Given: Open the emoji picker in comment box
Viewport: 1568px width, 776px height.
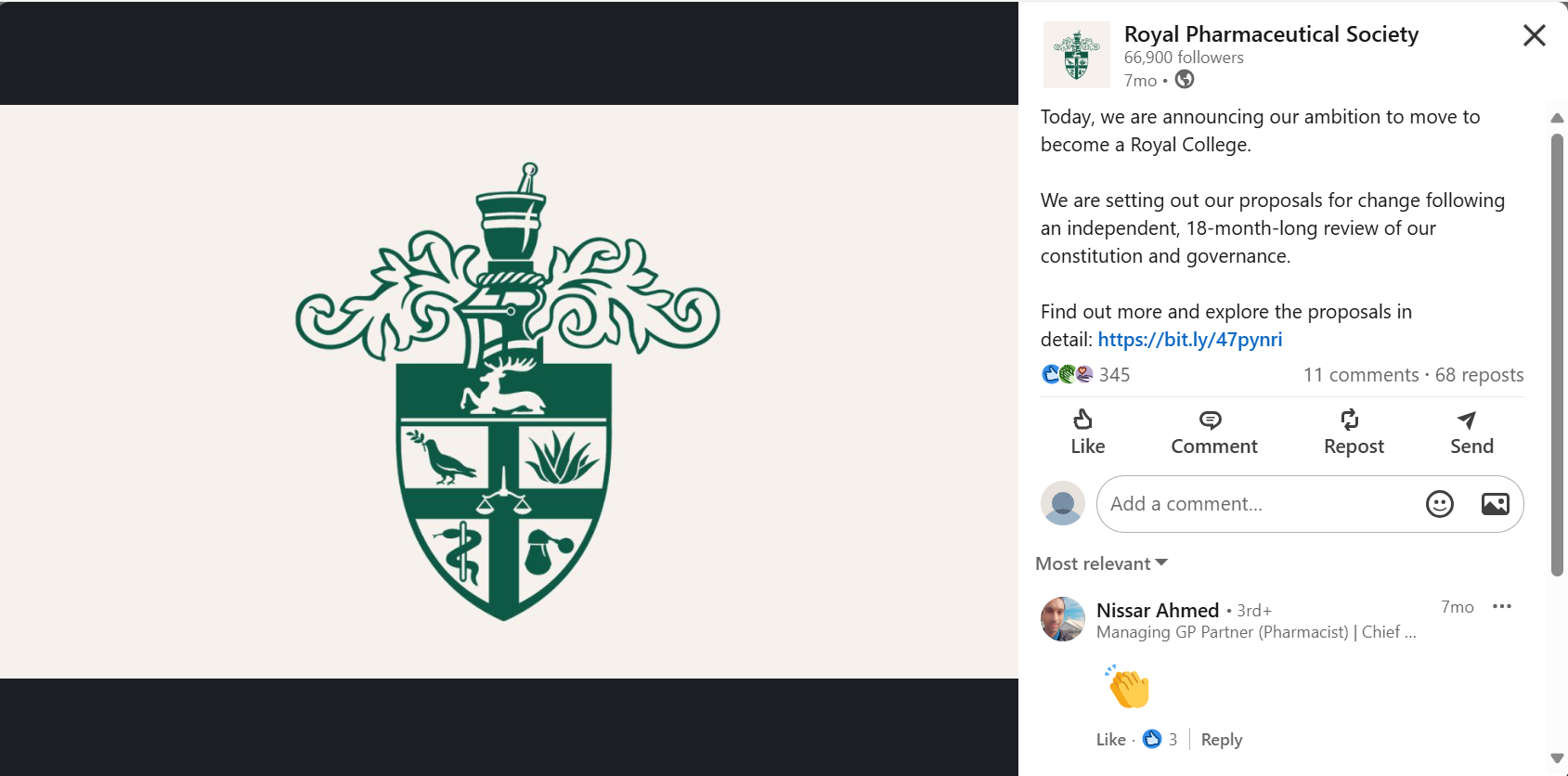Looking at the screenshot, I should pyautogui.click(x=1439, y=503).
